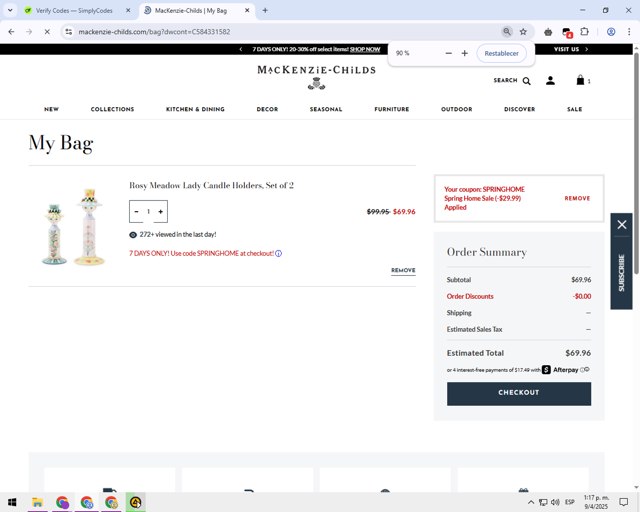Open the NEW menu
The image size is (640, 512).
tap(51, 109)
